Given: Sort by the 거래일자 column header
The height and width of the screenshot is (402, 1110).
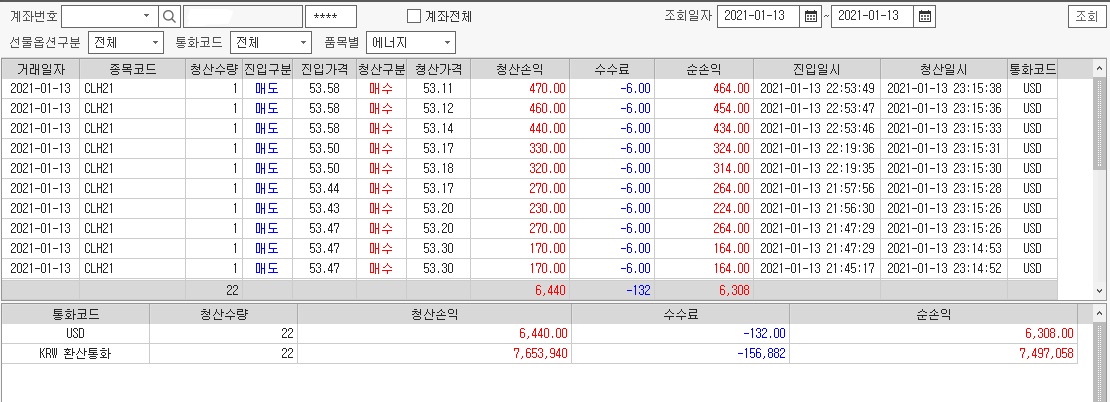Looking at the screenshot, I should 40,69.
